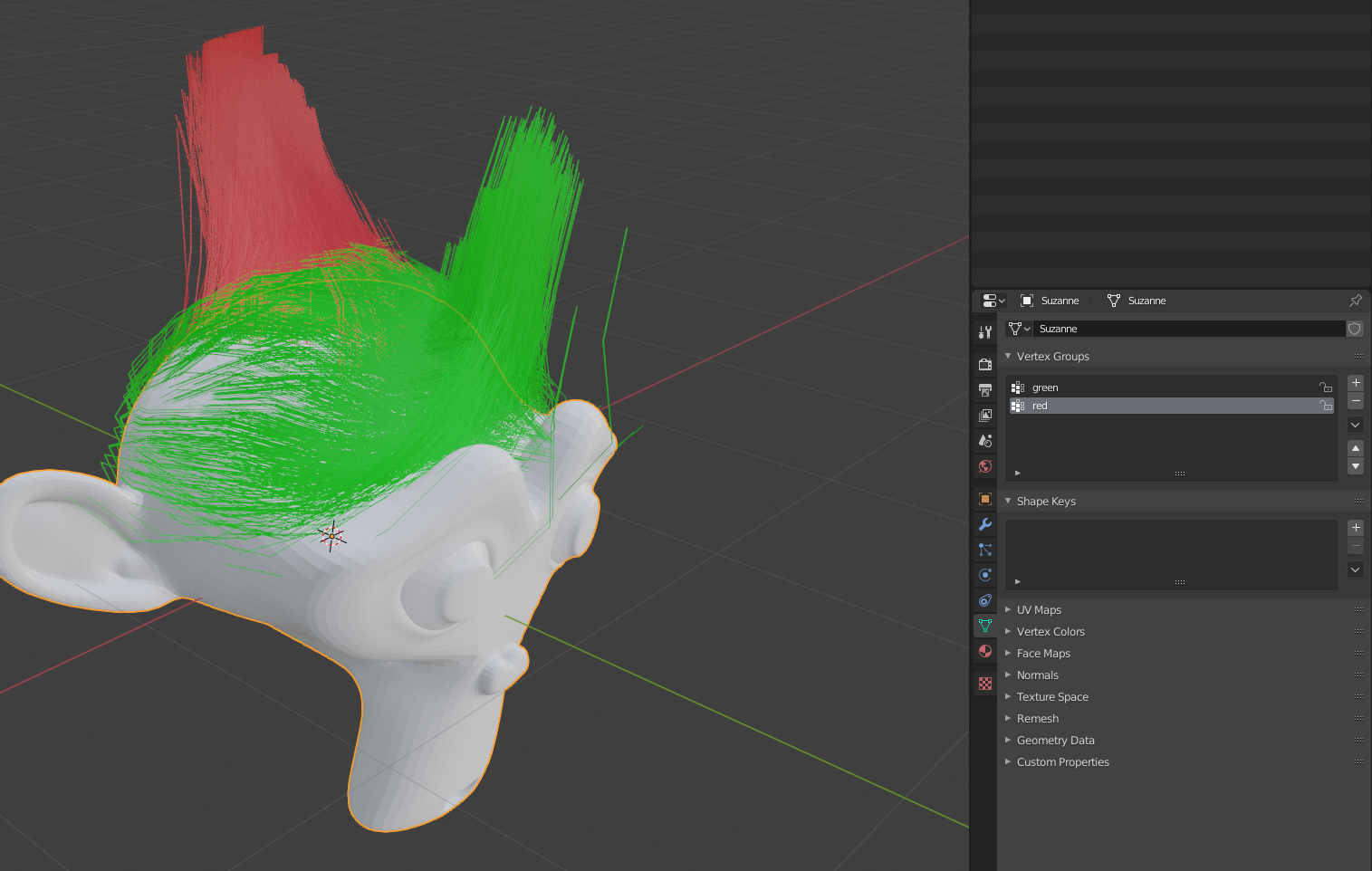Switch to the Material Properties tab
This screenshot has height=871, width=1372.
[x=984, y=650]
